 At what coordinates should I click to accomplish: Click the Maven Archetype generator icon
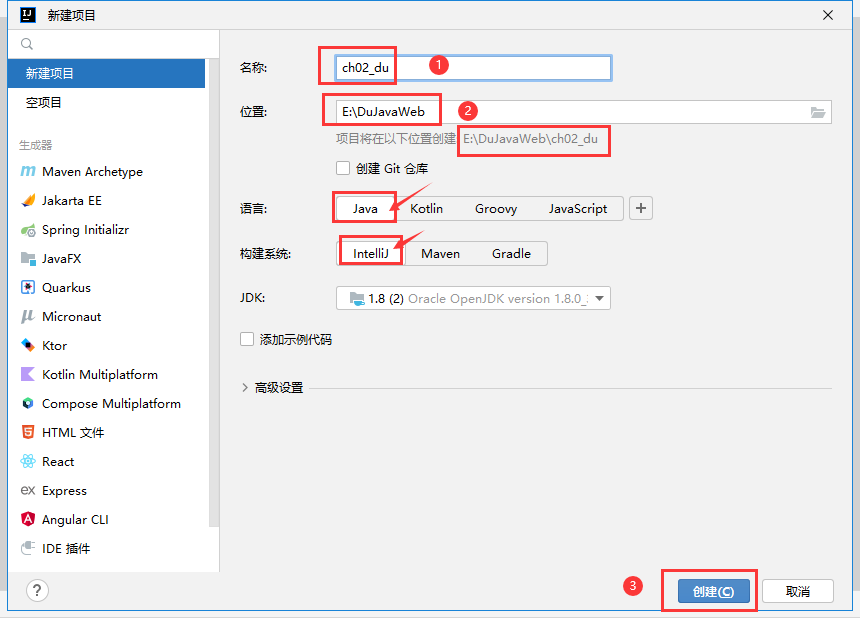(x=28, y=172)
